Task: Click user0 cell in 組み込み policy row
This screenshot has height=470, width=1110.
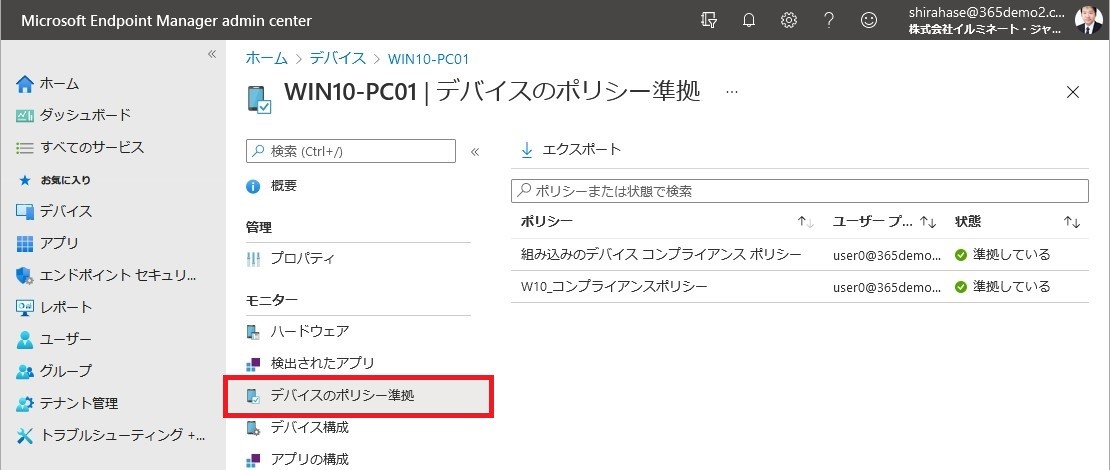Action: [887, 255]
